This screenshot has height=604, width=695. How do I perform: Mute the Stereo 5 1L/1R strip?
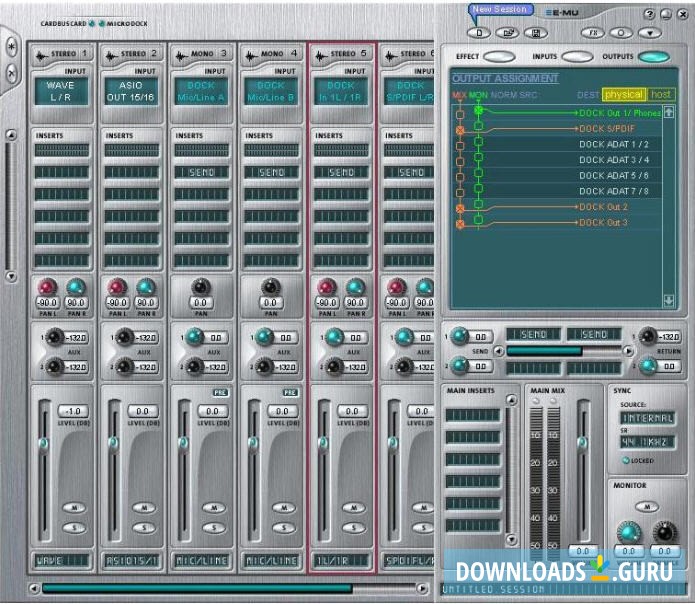tap(354, 507)
